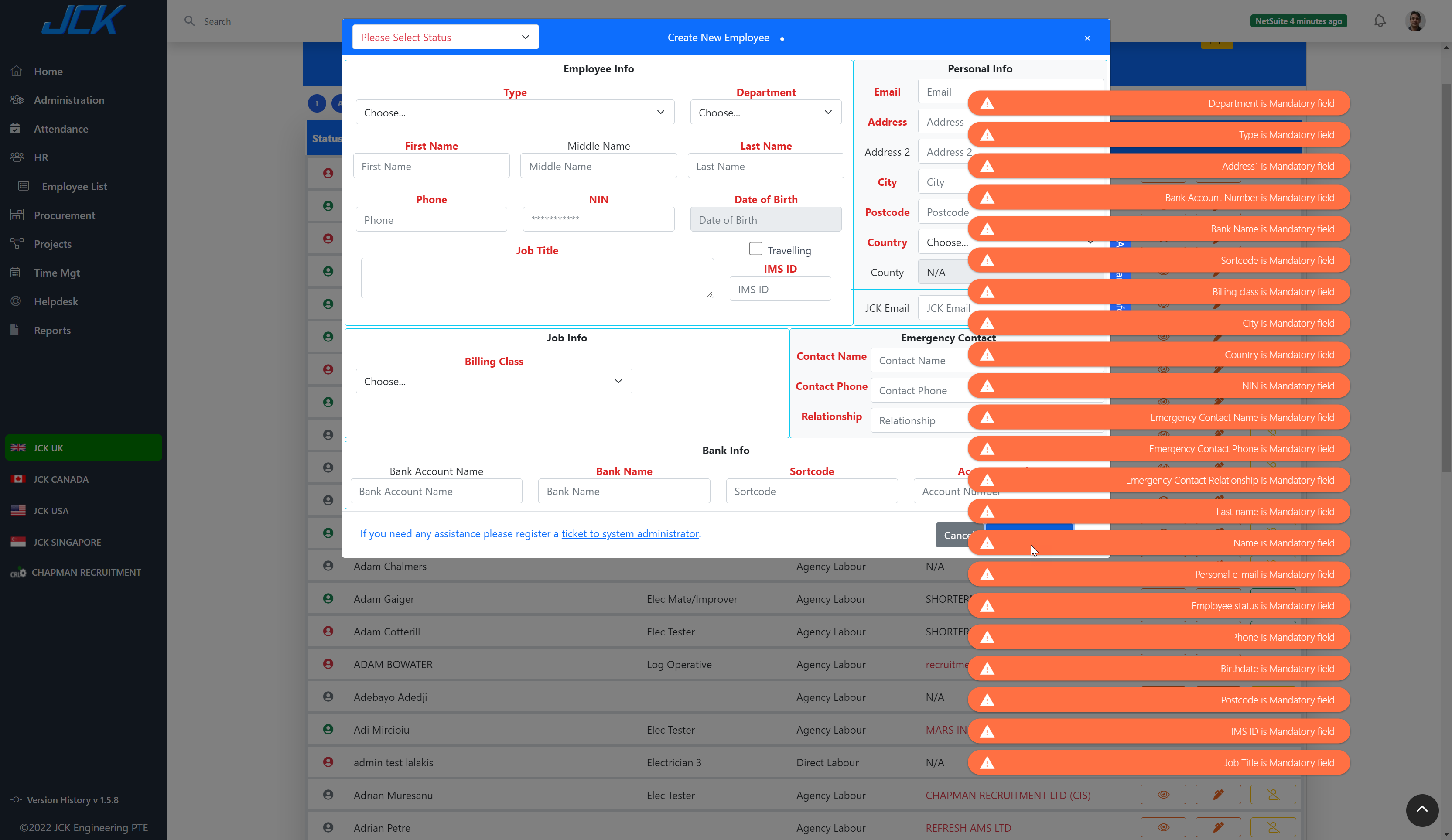Select the HR menu item in sidebar
This screenshot has width=1452, height=840.
click(41, 157)
